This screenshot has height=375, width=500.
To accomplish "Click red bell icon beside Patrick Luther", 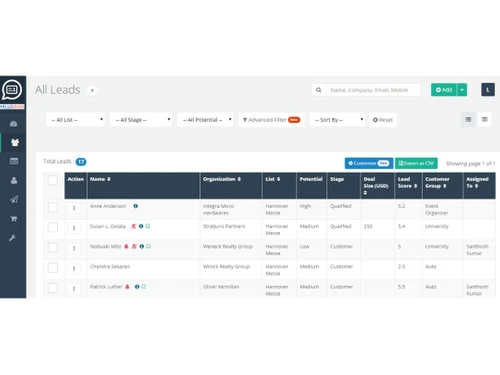I will pos(127,287).
